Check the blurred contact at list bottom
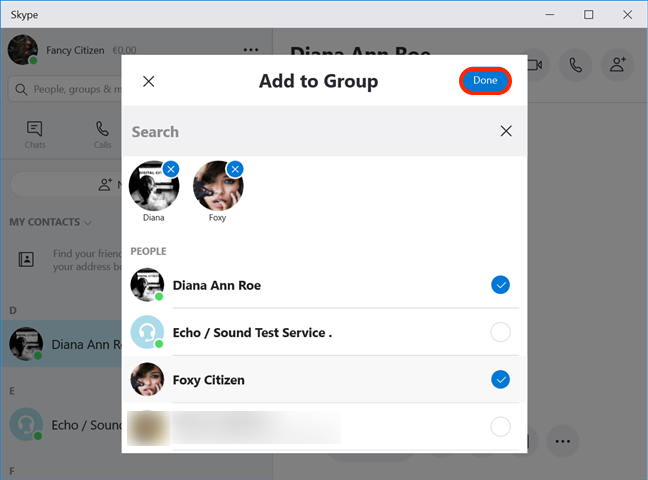Screen dimensions: 648x480 (500, 427)
